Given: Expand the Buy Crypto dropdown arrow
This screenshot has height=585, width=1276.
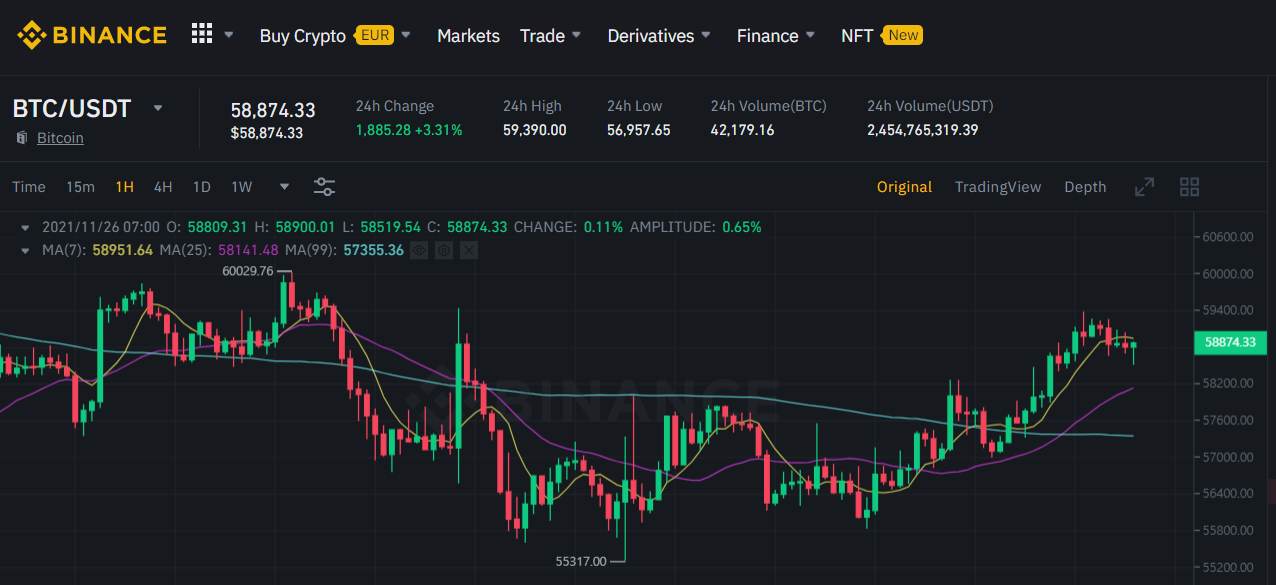Looking at the screenshot, I should 405,35.
